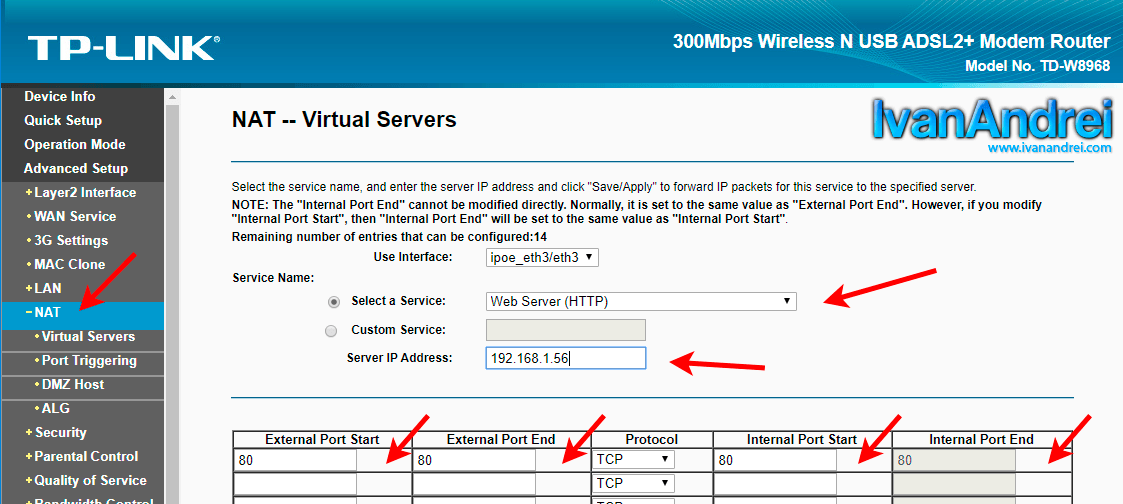
Task: Open Web Server (HTTP) service dropdown
Action: click(x=641, y=301)
